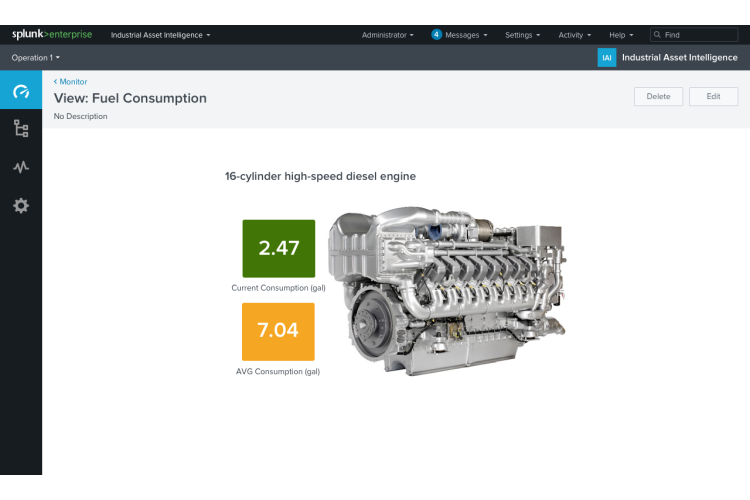Expand the Administrator user menu
The width and height of the screenshot is (750, 500).
point(387,35)
